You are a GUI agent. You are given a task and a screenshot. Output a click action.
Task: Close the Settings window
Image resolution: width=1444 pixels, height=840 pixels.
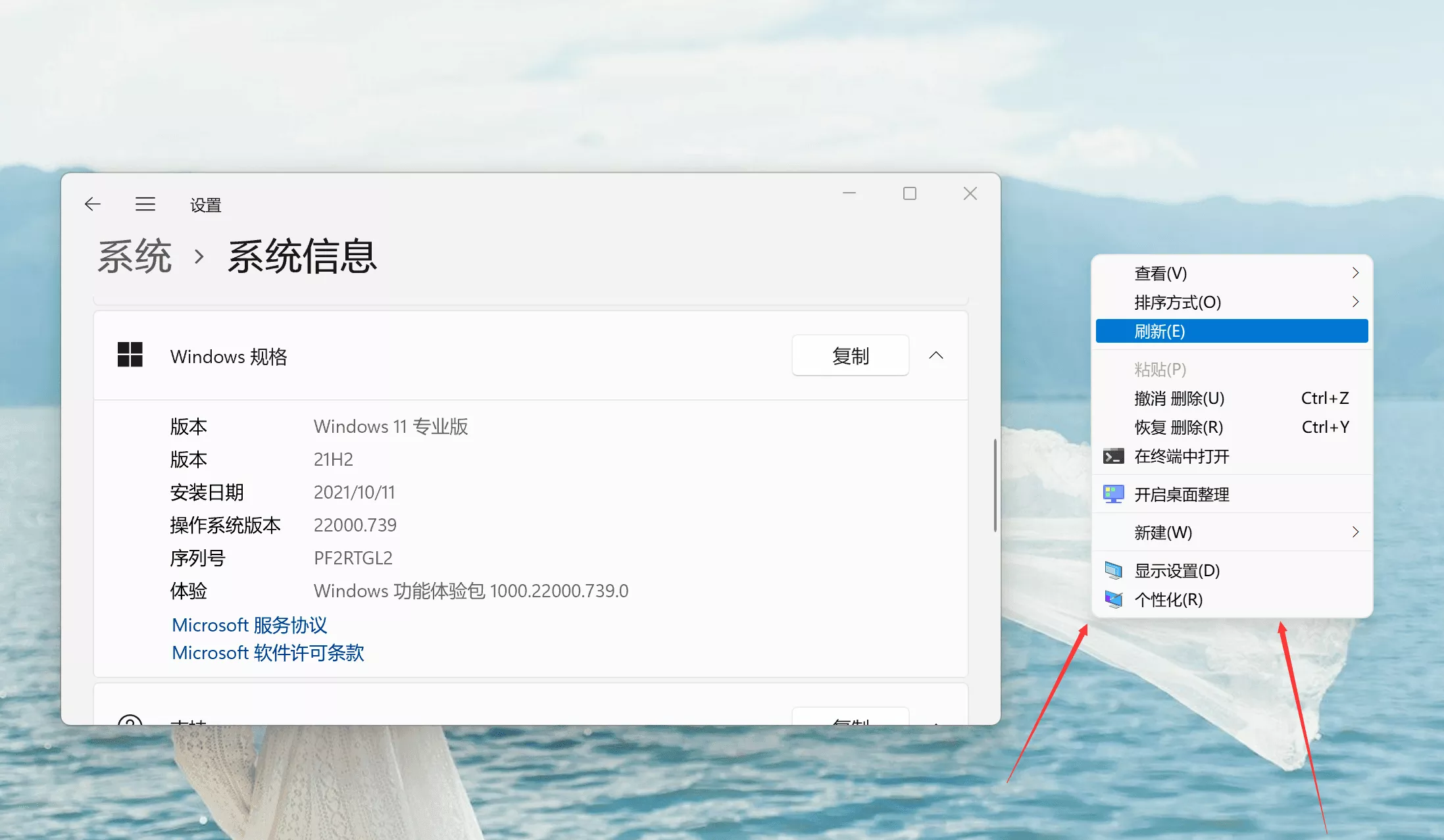pos(970,193)
